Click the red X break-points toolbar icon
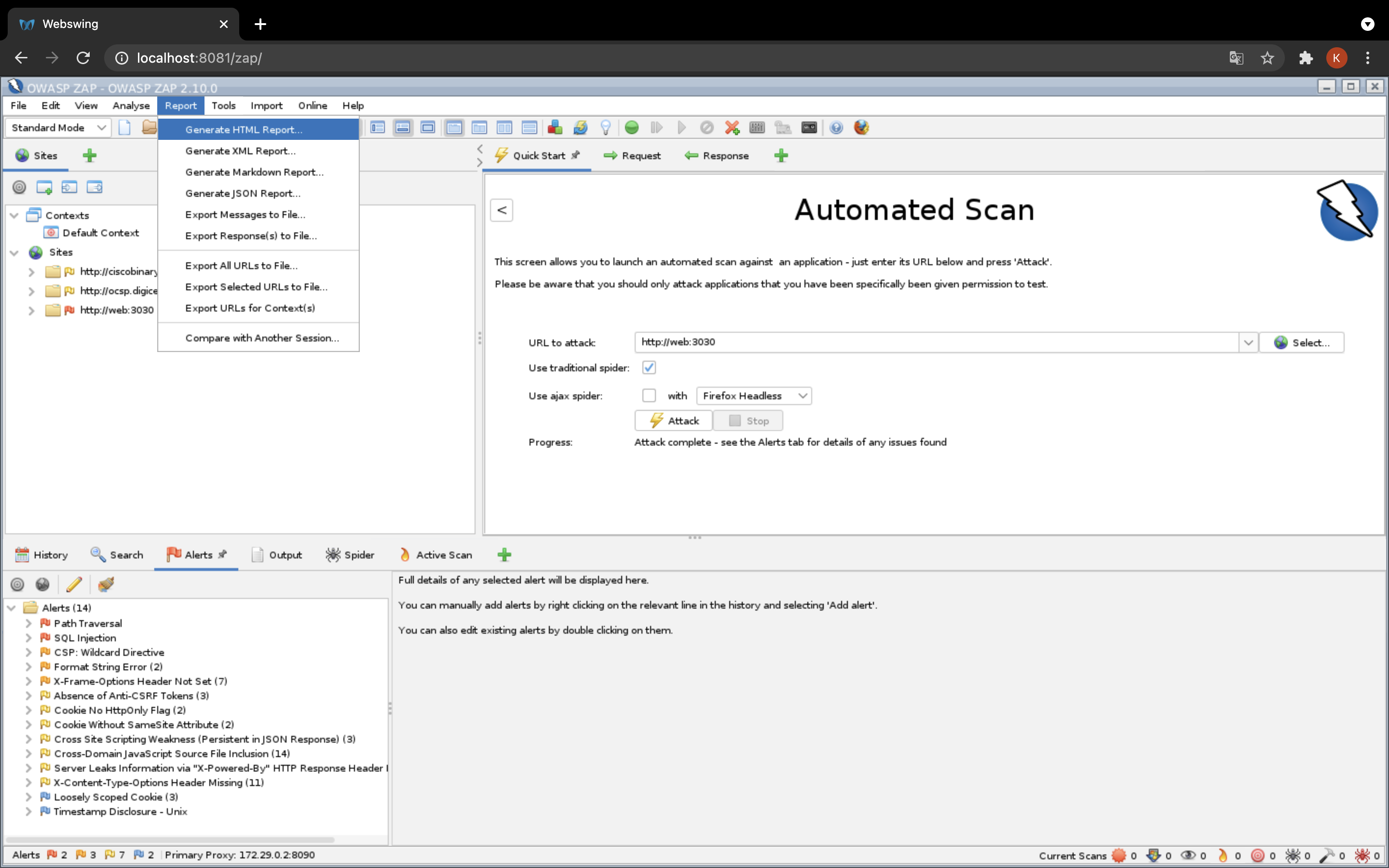 click(732, 127)
